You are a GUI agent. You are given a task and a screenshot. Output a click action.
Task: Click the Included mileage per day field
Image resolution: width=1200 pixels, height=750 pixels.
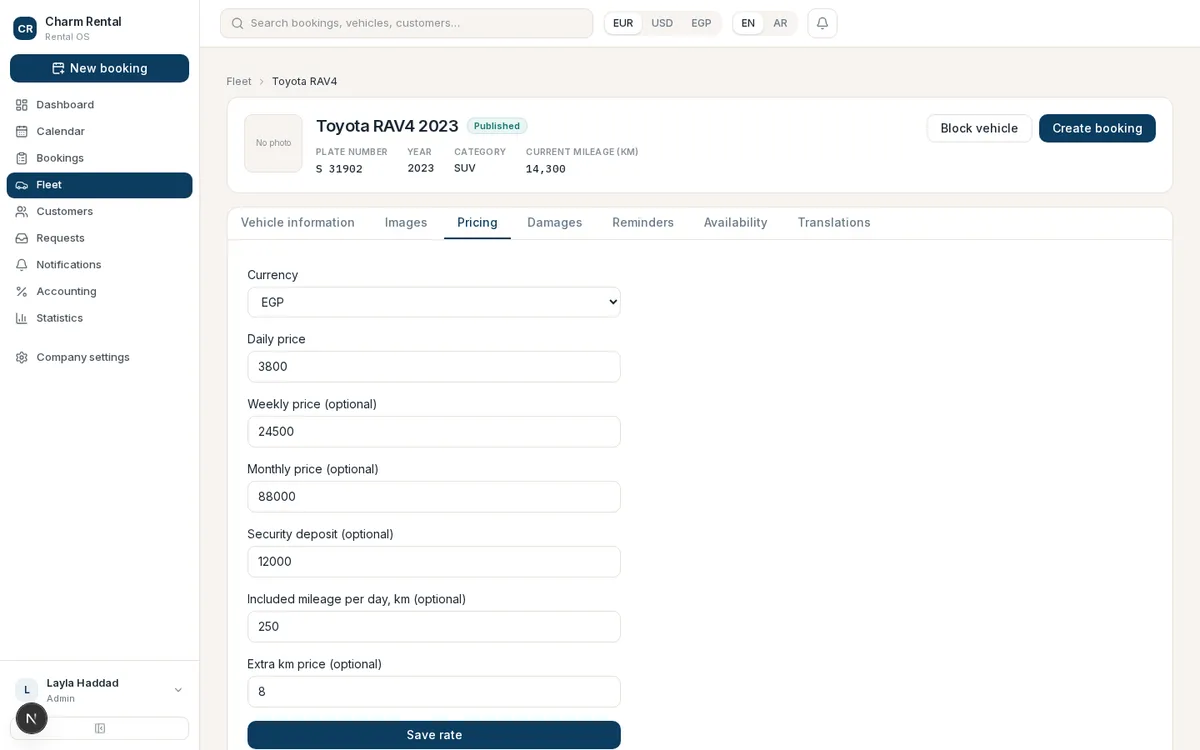434,627
